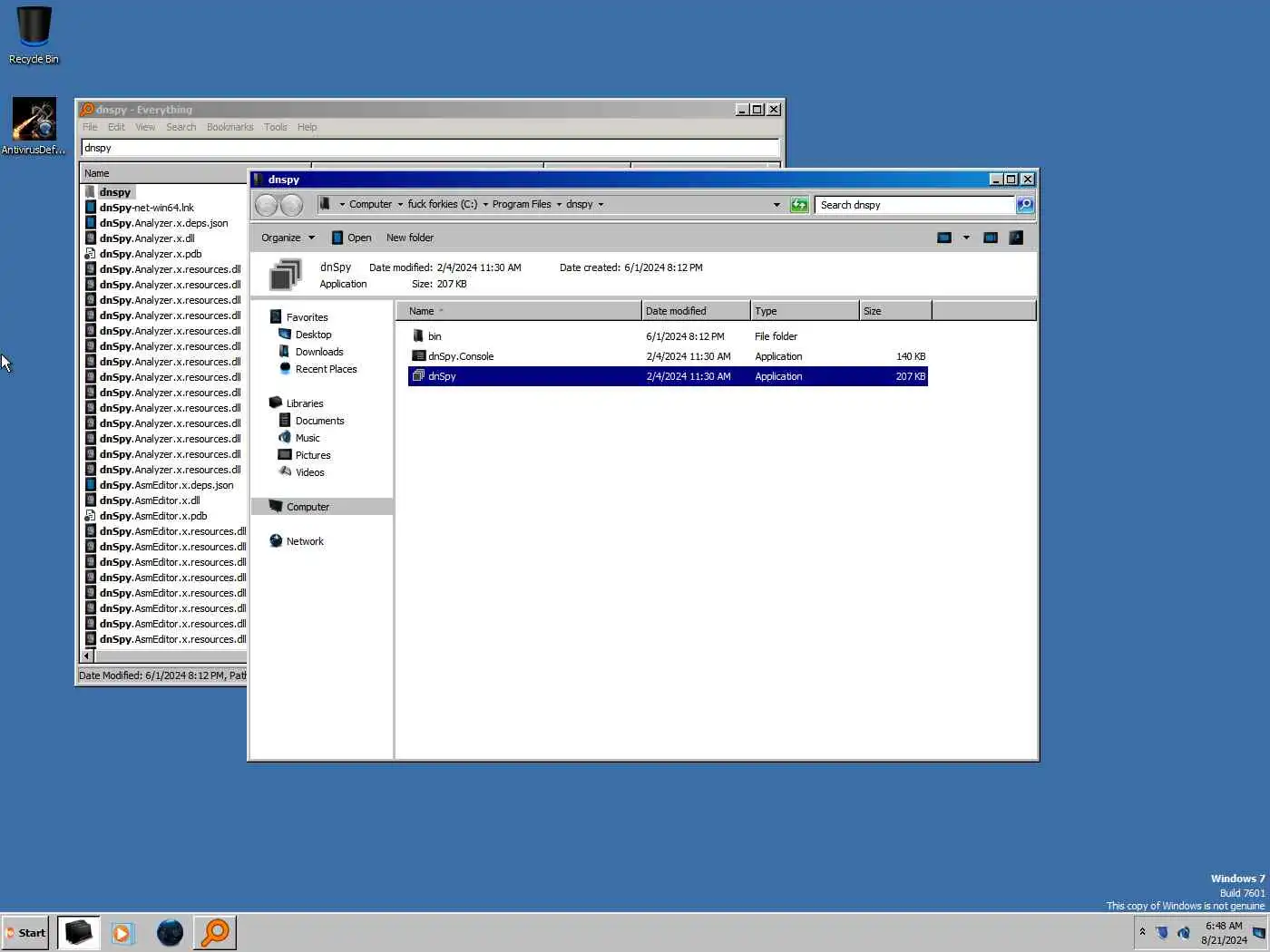Expand the Organize dropdown menu
Screen dimensions: 1270x952
[288, 238]
